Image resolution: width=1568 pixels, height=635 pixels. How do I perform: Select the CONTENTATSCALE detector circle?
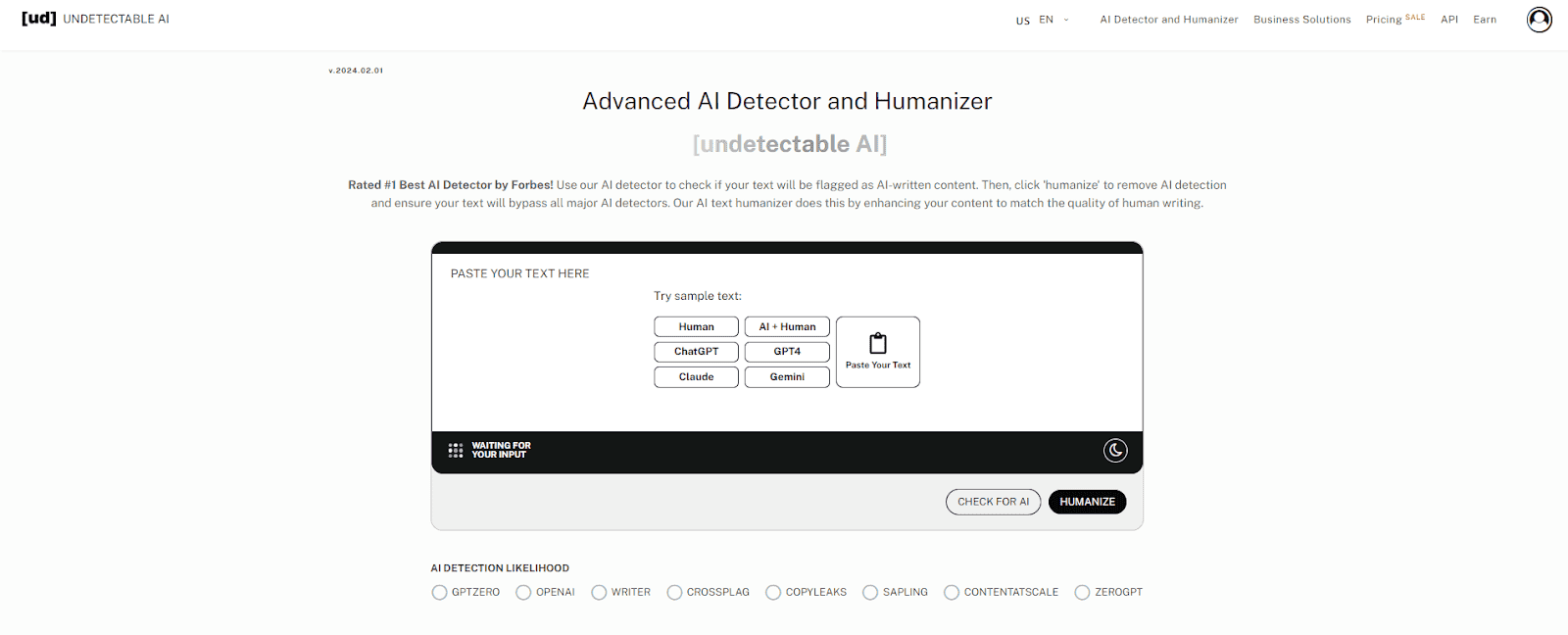click(952, 593)
